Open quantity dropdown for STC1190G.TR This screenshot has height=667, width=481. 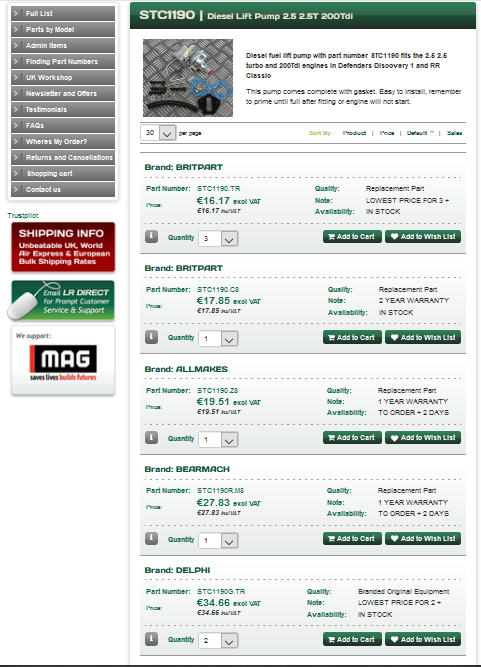(x=218, y=640)
